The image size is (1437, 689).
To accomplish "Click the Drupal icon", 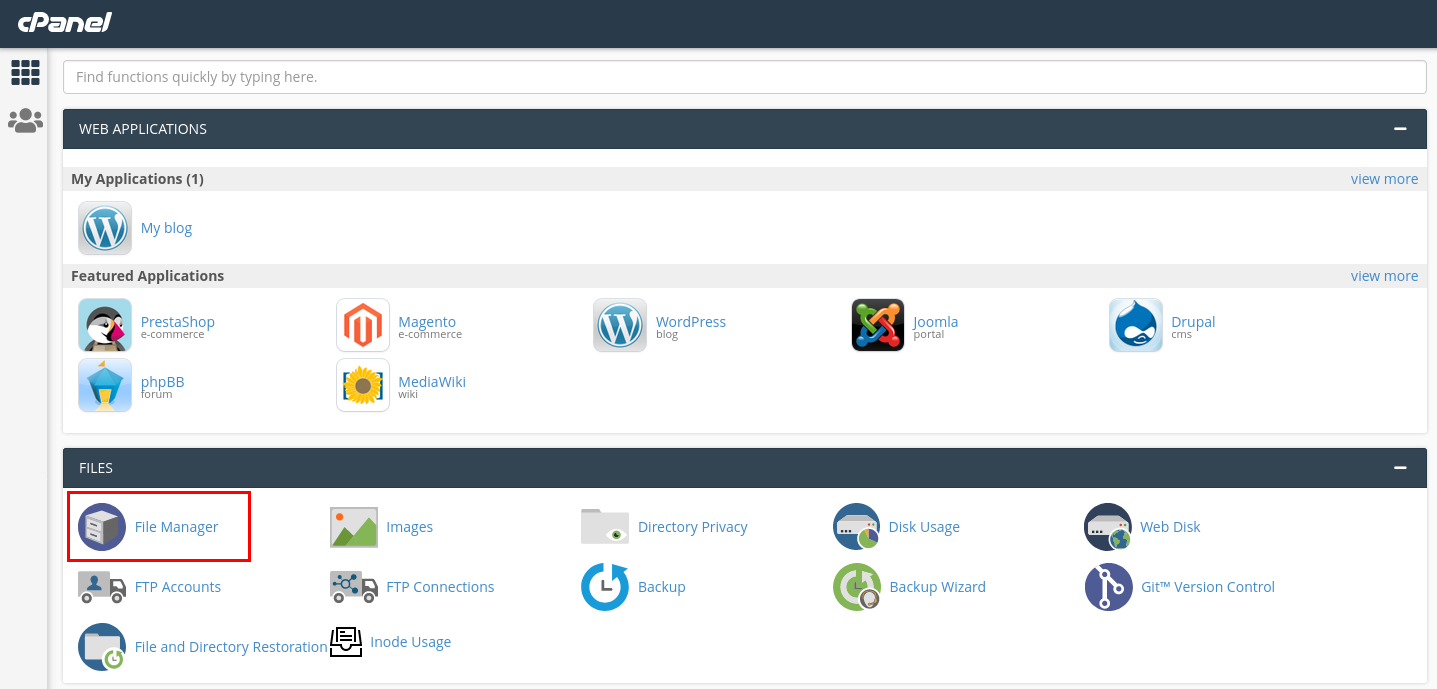I will pyautogui.click(x=1136, y=325).
